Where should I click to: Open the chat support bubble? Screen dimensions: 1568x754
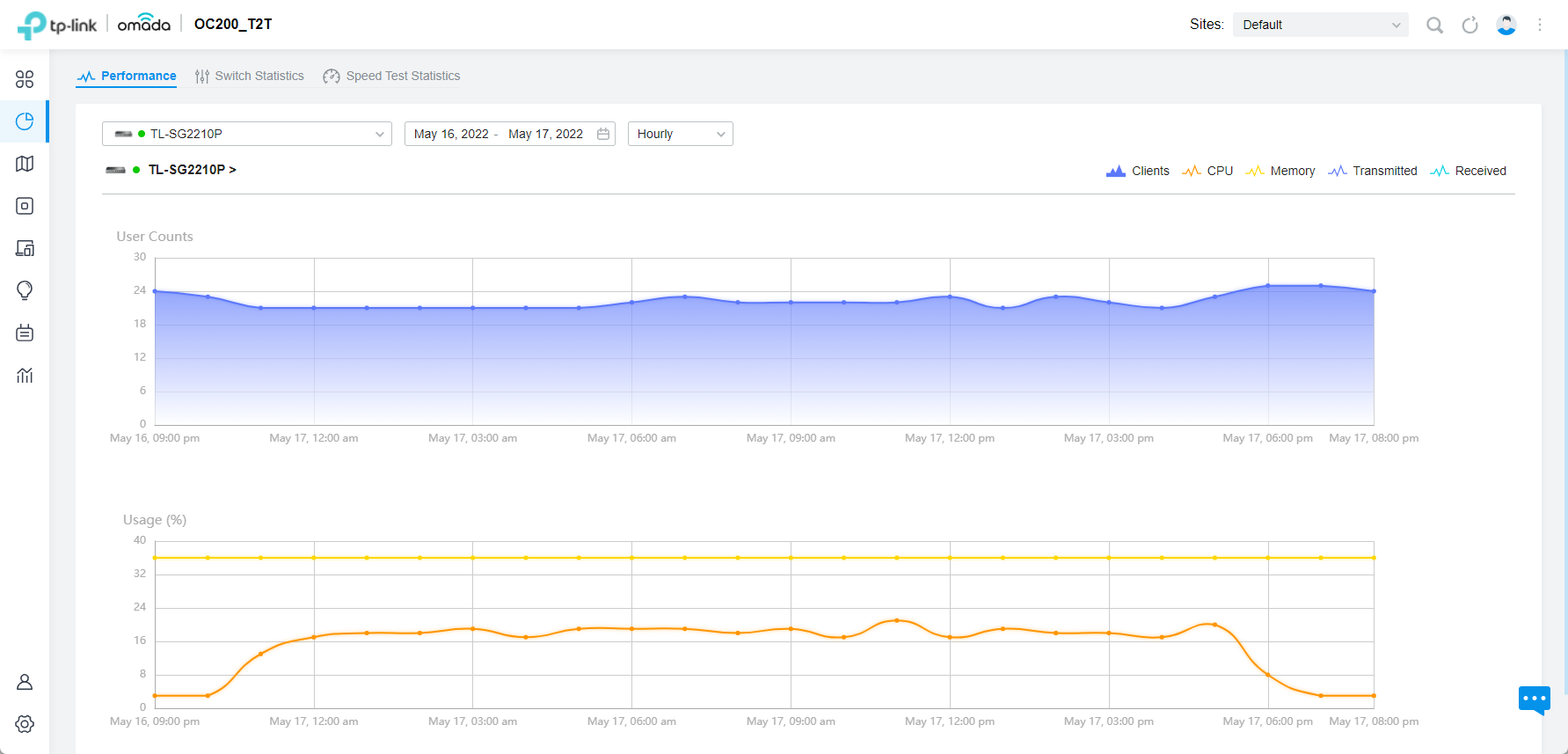pyautogui.click(x=1534, y=699)
